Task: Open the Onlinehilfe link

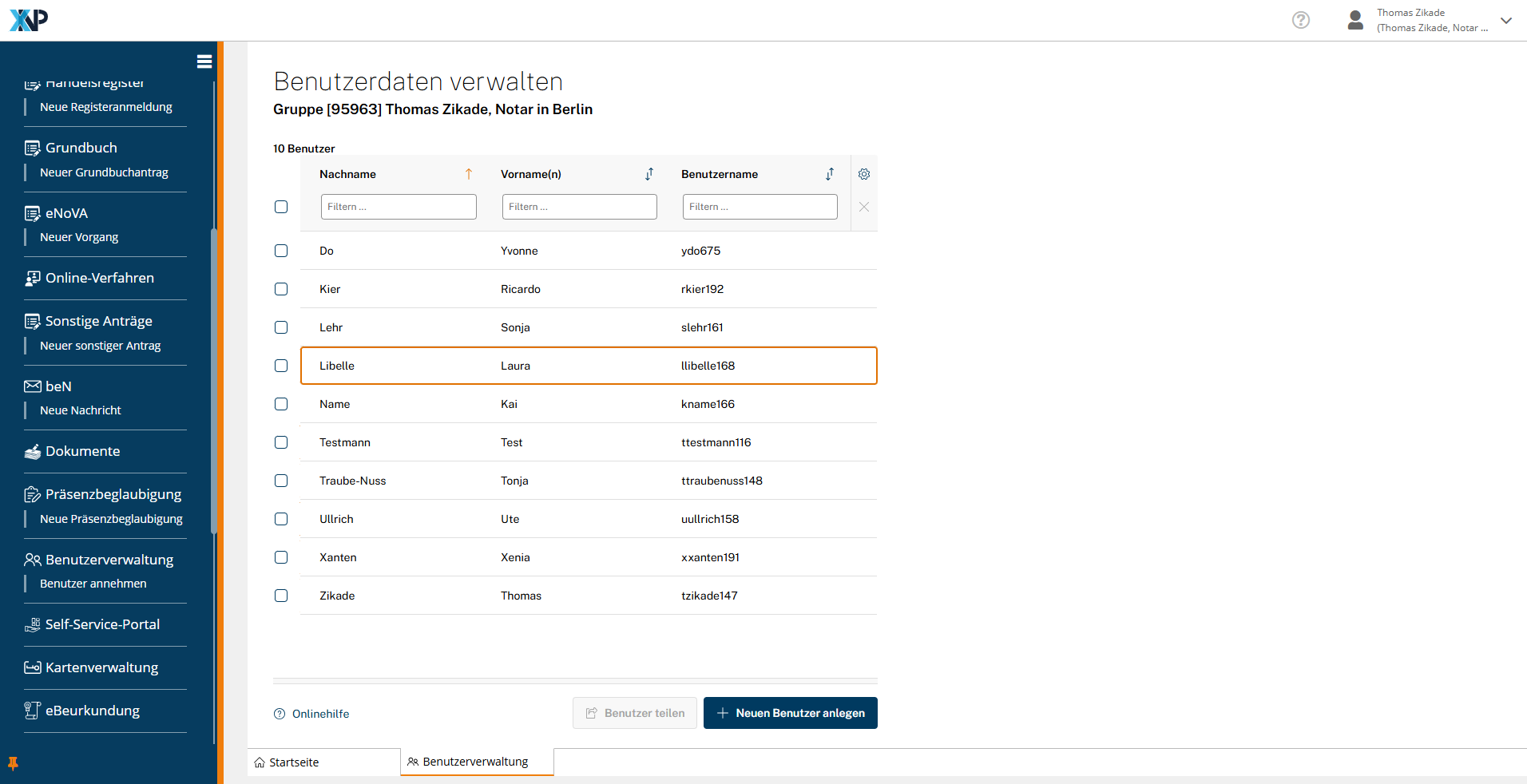Action: (x=319, y=714)
